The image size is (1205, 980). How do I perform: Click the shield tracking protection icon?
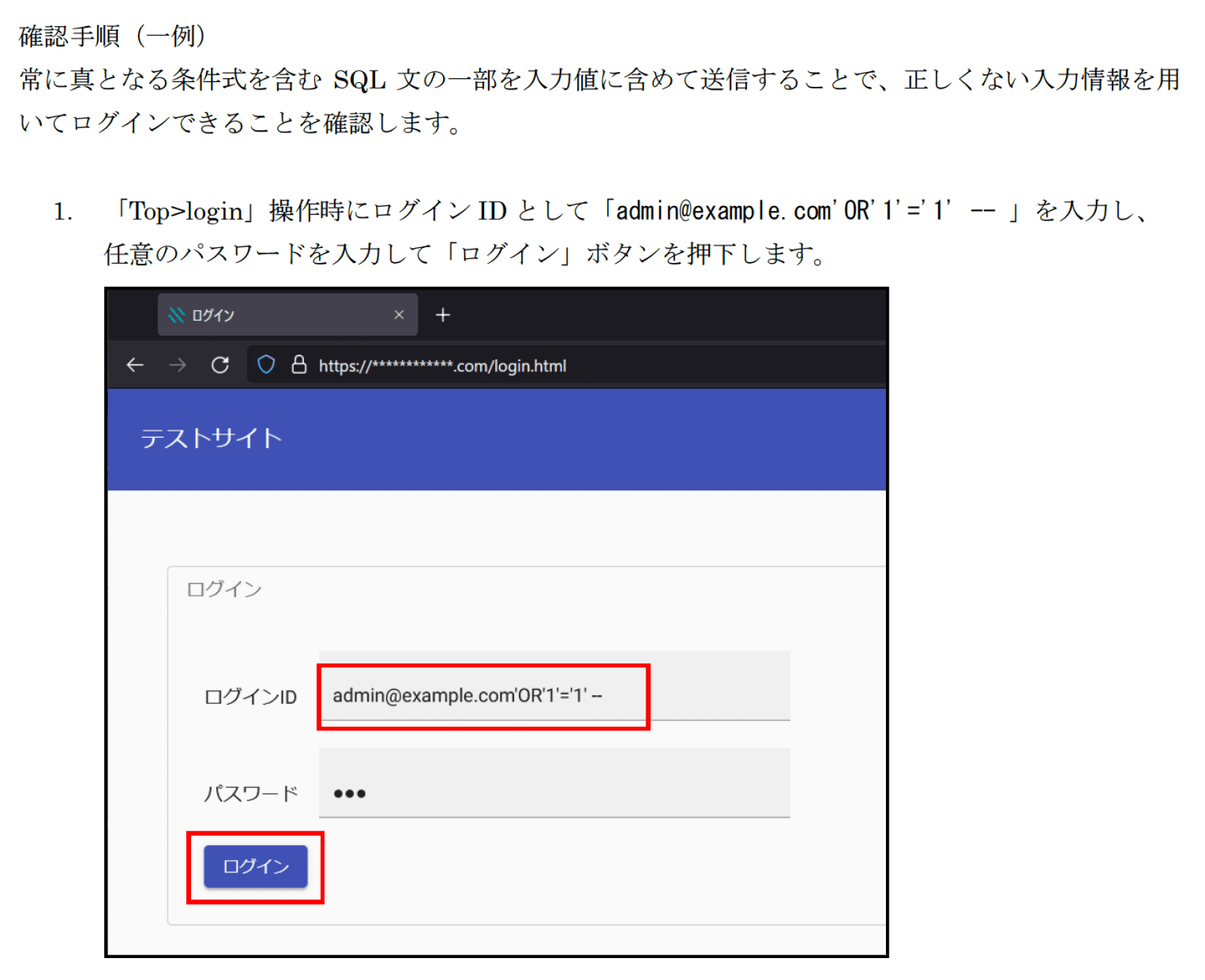pos(266,365)
